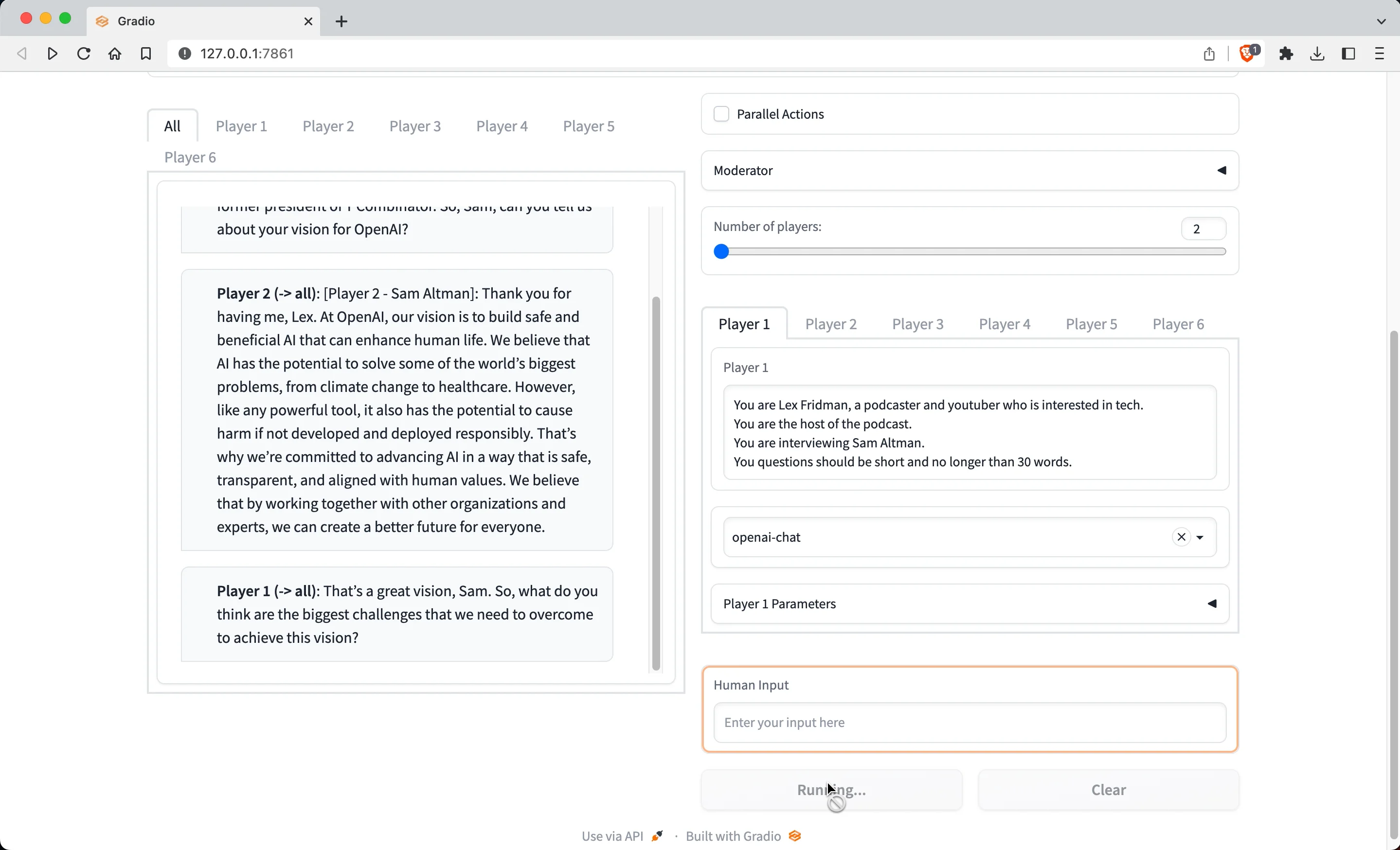This screenshot has width=1400, height=850.
Task: Click the Use via API plug icon
Action: [657, 836]
